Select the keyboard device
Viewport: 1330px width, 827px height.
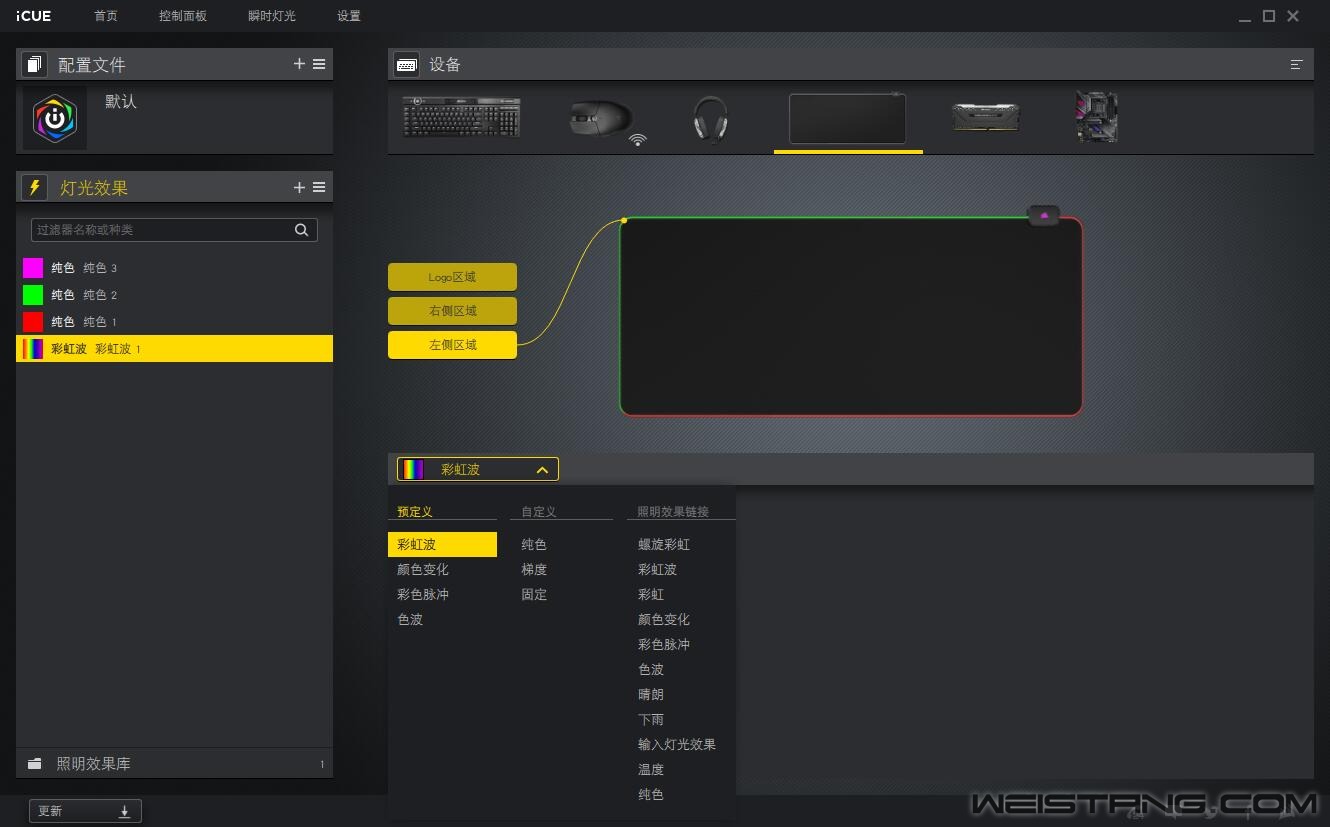coord(462,117)
